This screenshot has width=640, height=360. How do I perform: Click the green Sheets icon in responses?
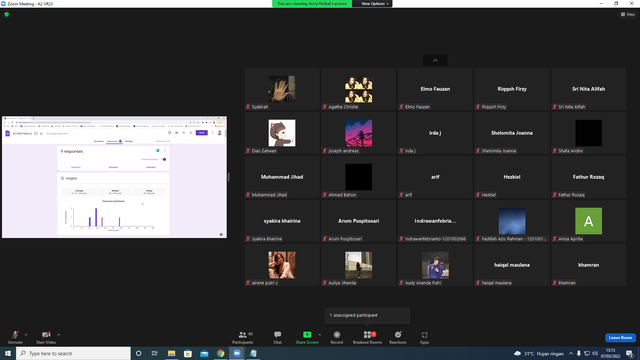click(x=158, y=151)
